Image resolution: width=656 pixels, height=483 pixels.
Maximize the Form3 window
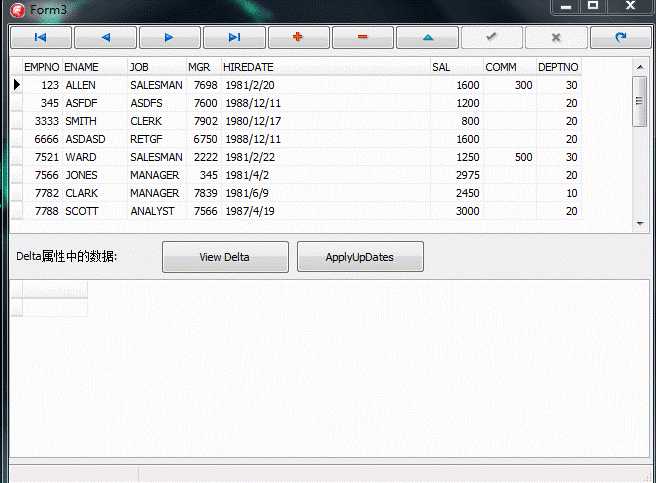(592, 6)
